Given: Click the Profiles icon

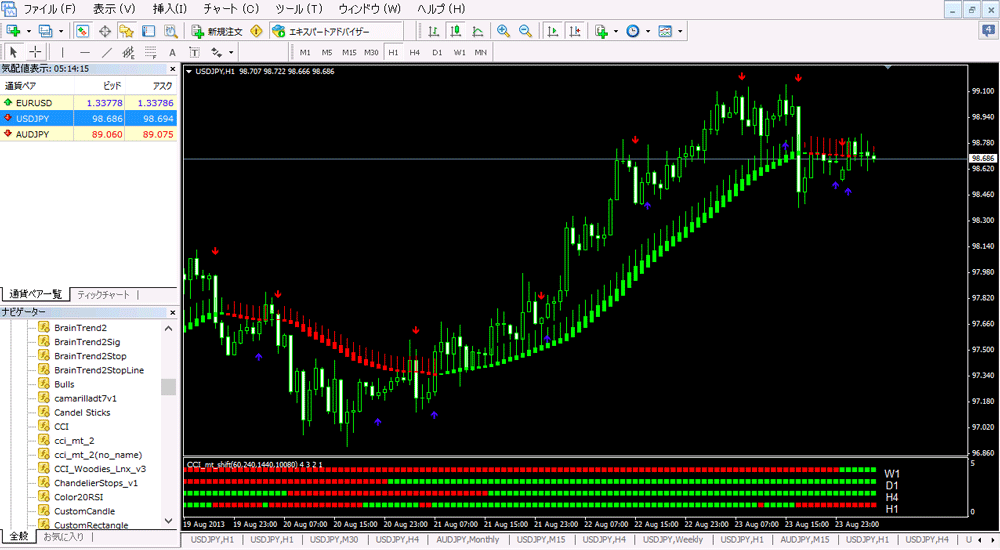Looking at the screenshot, I should pyautogui.click(x=45, y=31).
